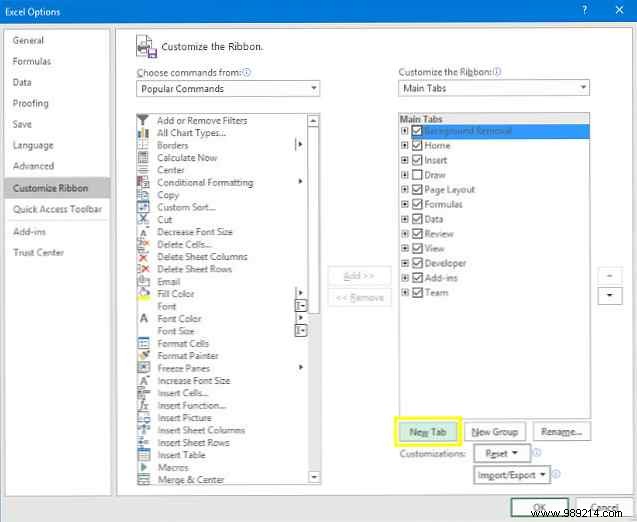Click the Font Color A icon

[143, 318]
